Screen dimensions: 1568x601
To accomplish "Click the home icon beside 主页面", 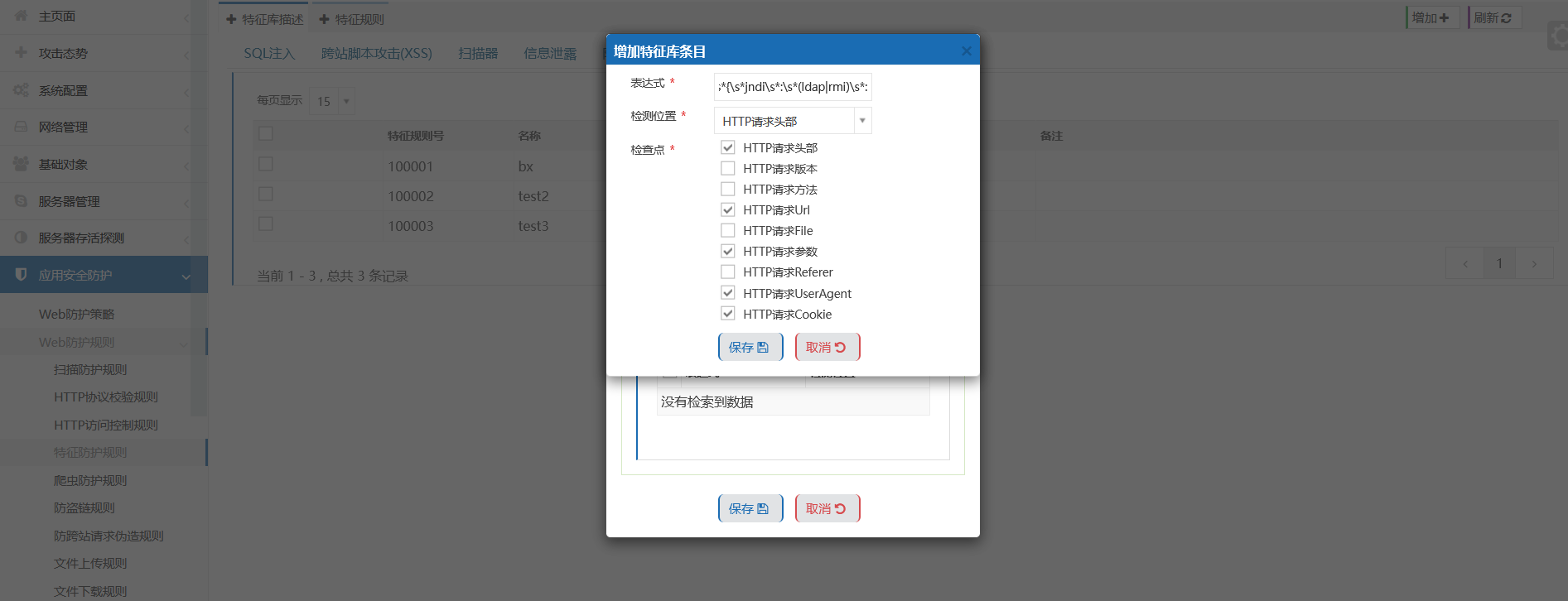I will [21, 16].
